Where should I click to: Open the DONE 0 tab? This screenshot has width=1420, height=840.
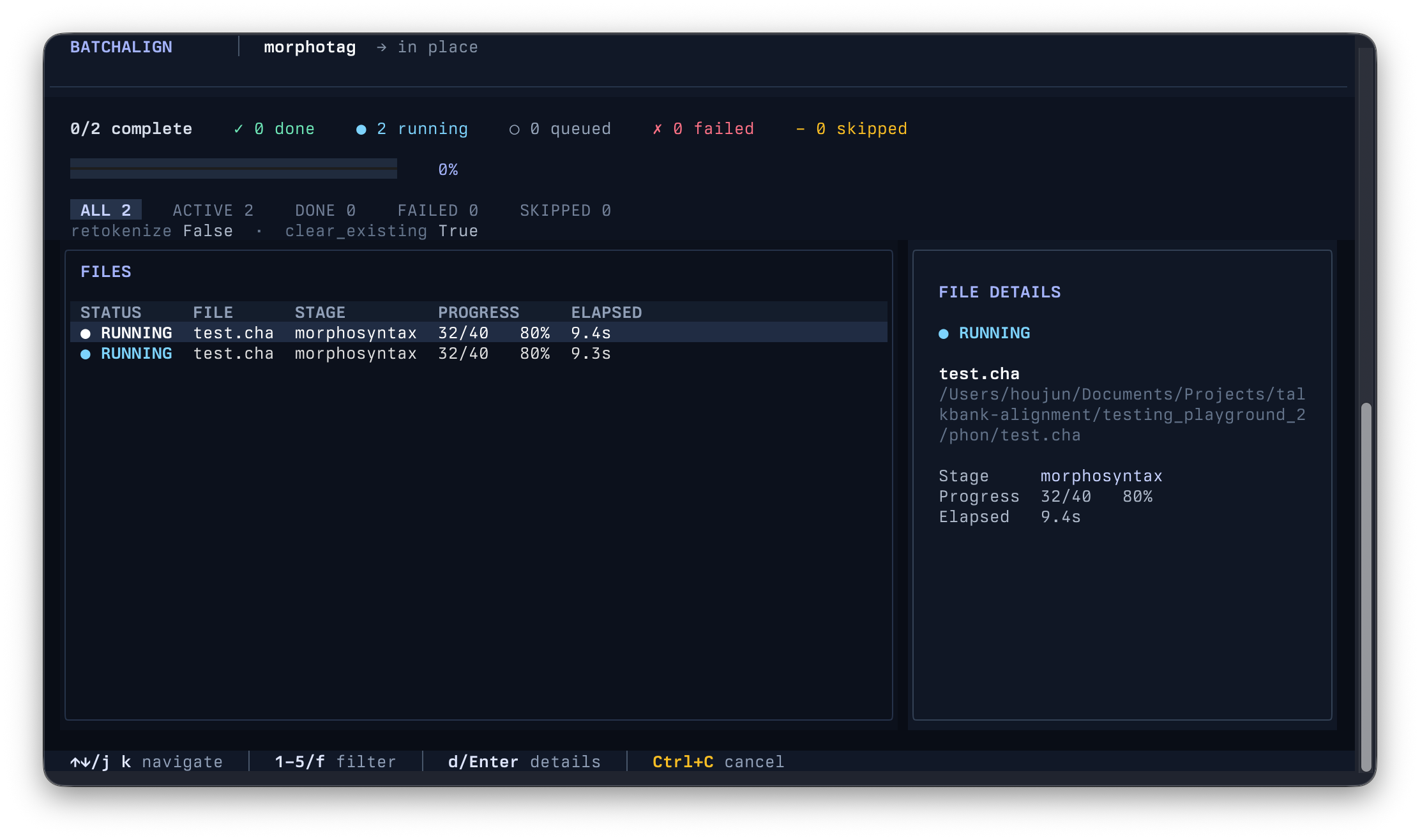click(325, 210)
